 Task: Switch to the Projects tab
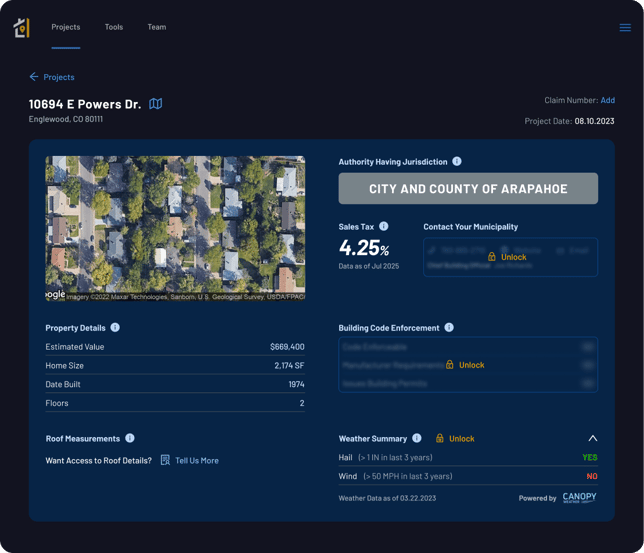(x=66, y=27)
